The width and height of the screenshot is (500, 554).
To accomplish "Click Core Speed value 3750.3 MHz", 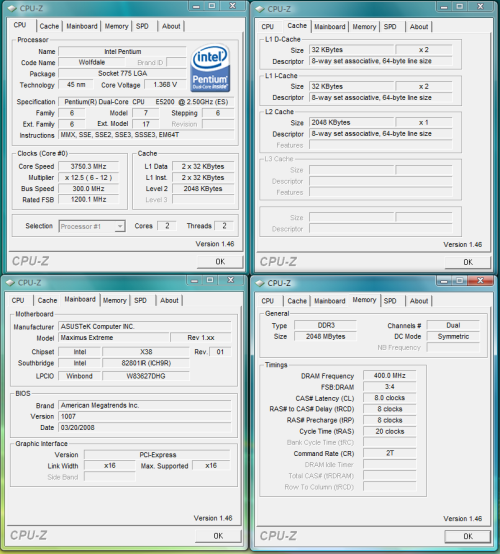I will [88, 166].
